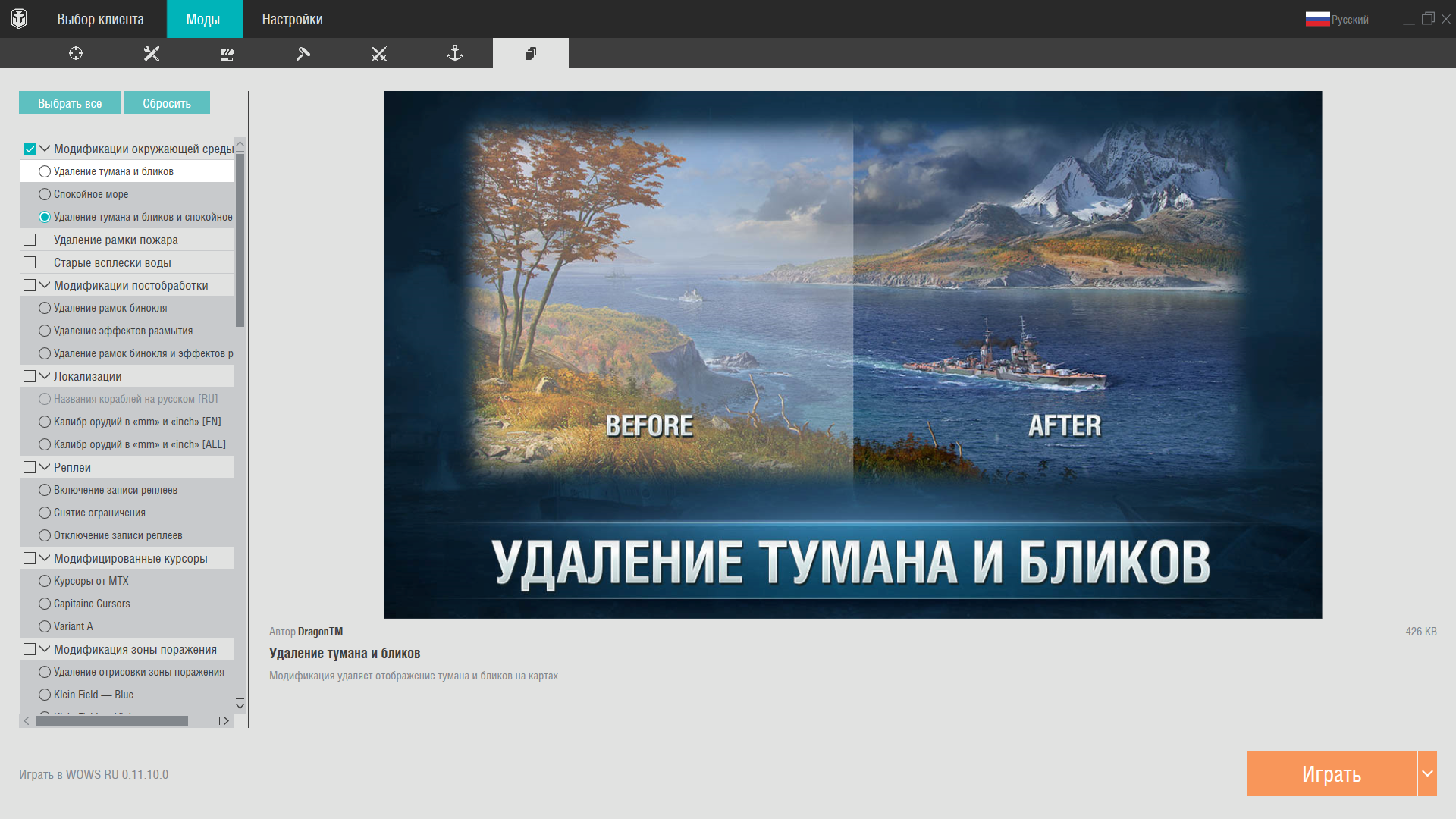Collapse Модификации окружающей среды group
This screenshot has width=1456, height=819.
click(45, 149)
